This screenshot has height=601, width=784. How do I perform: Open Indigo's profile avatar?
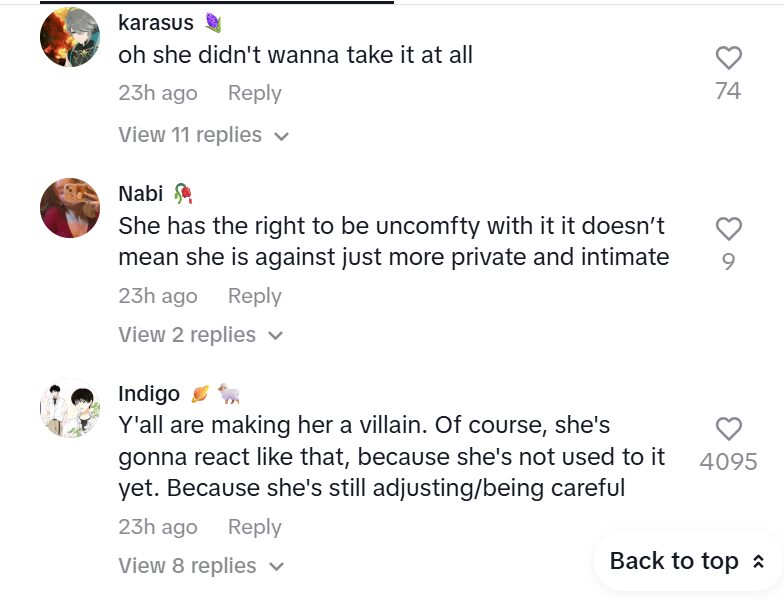pyautogui.click(x=70, y=408)
